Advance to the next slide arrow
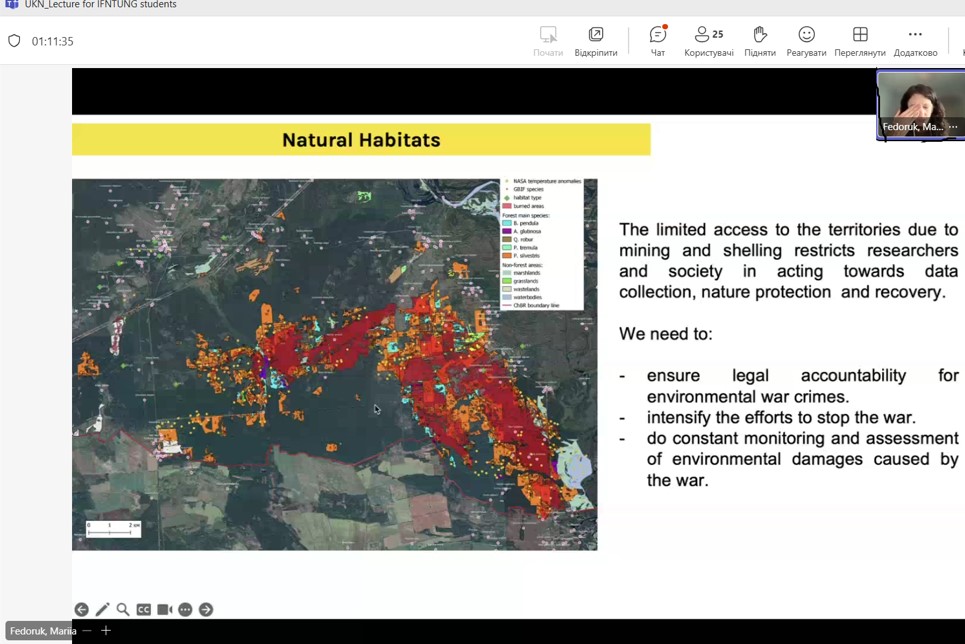 click(206, 610)
